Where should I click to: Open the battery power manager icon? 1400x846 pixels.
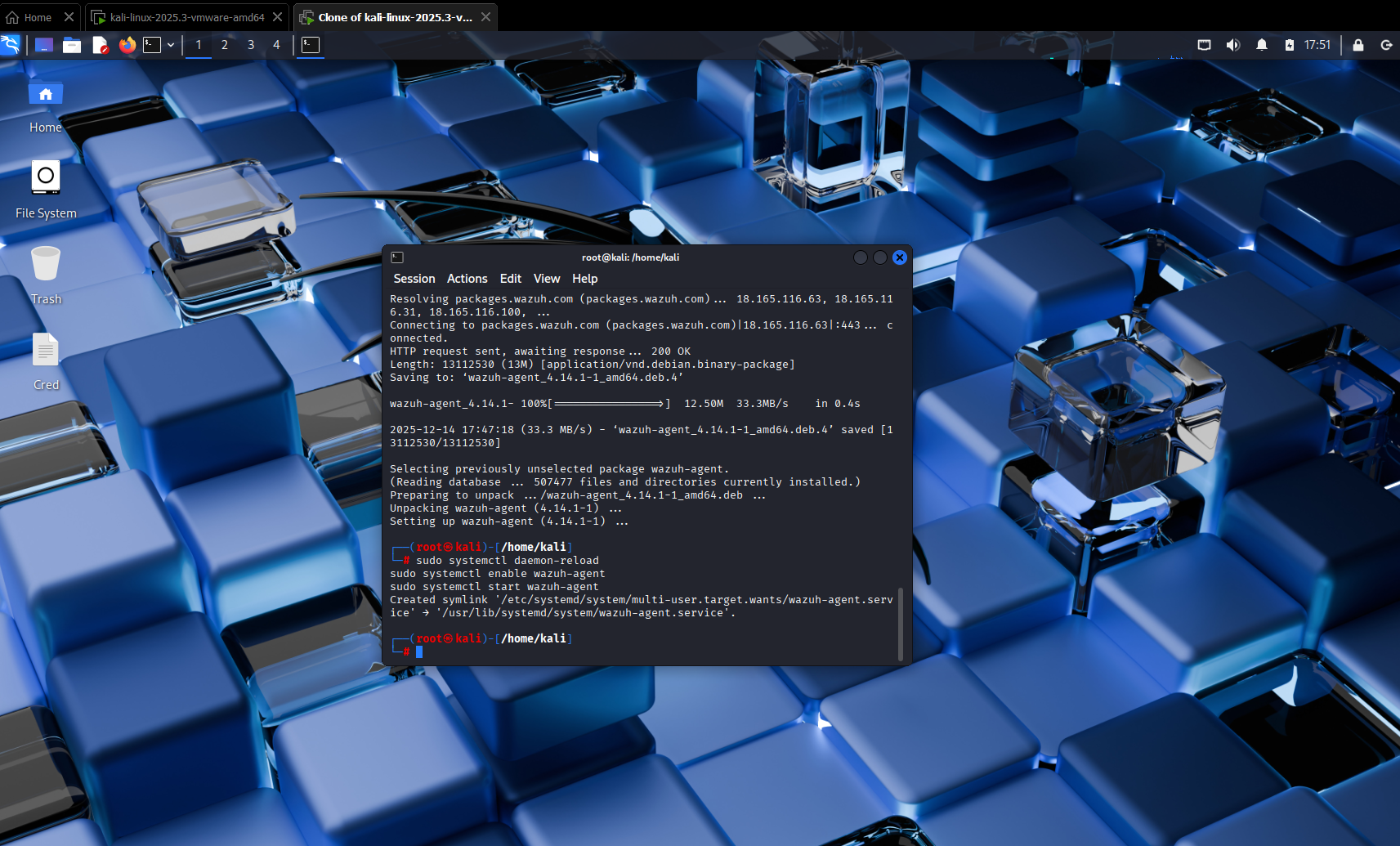coord(1289,45)
